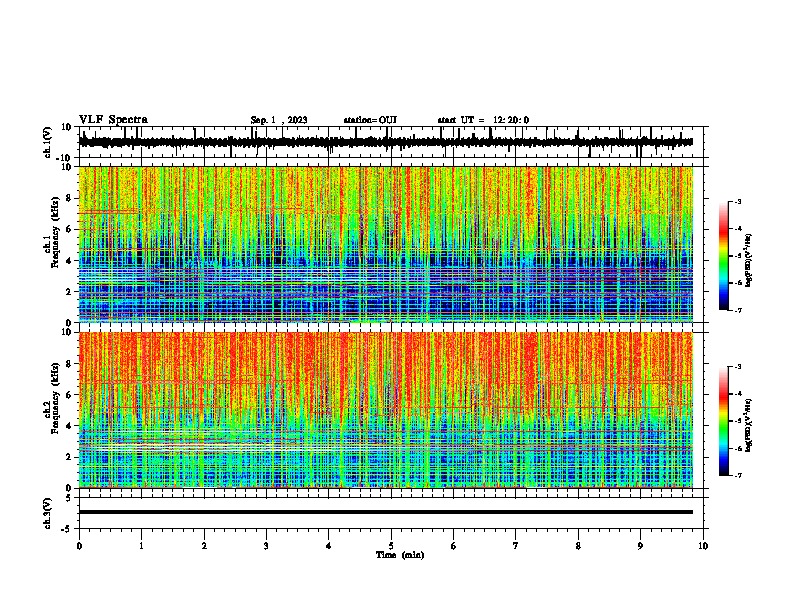Click time axis tick label '4'
The height and width of the screenshot is (612, 792).
329,546
